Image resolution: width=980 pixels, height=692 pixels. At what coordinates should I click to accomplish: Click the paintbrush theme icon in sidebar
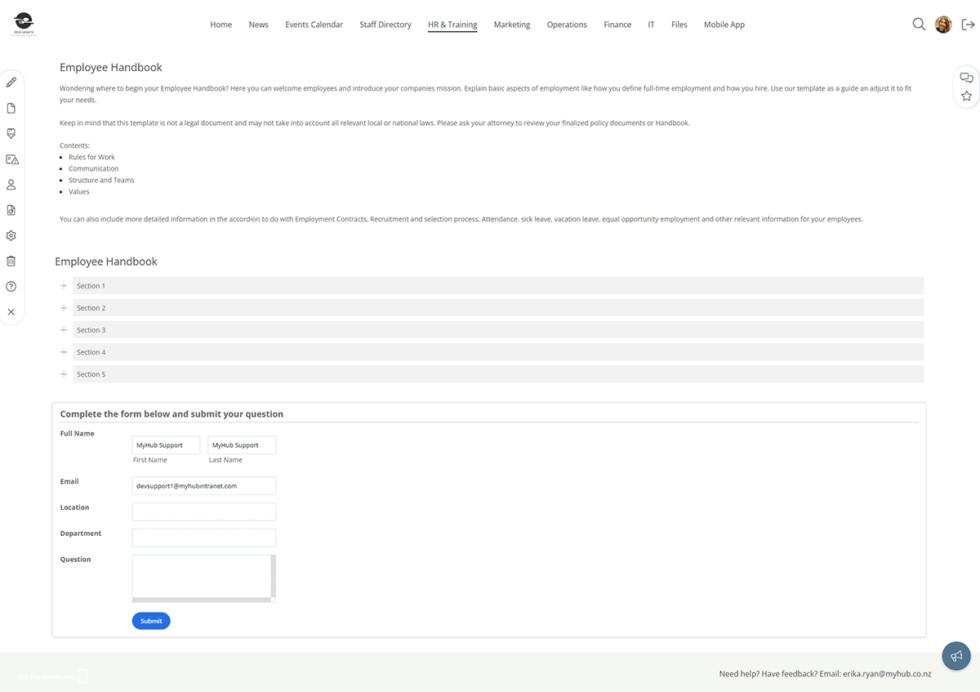pos(11,133)
